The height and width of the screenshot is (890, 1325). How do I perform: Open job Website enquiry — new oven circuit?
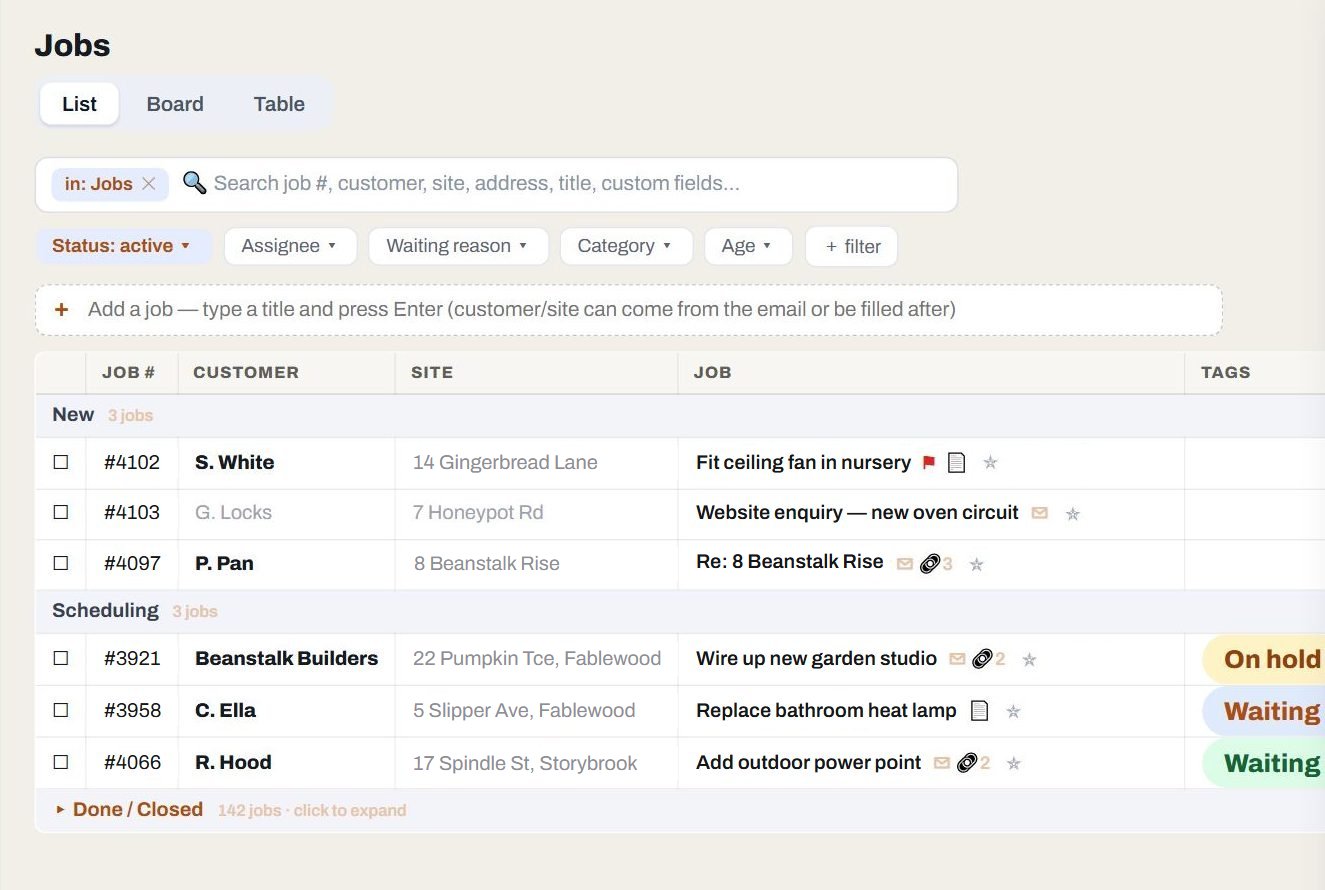click(x=857, y=512)
